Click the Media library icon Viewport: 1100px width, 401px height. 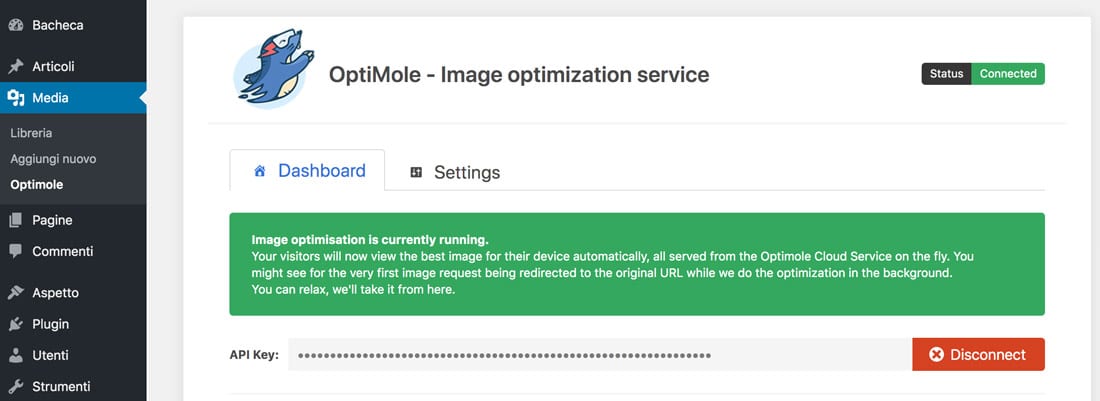15,98
